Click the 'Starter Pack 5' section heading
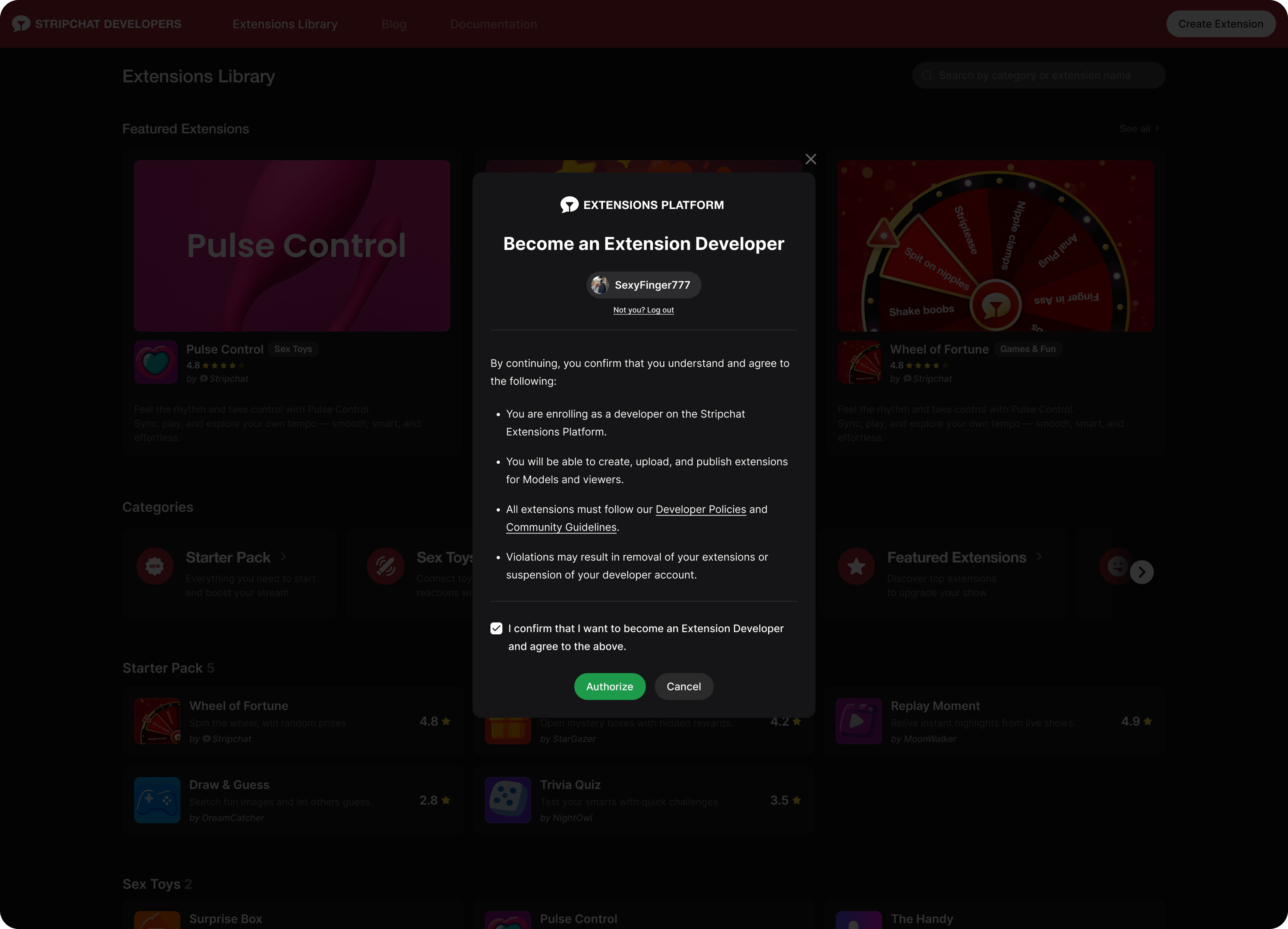Image resolution: width=1288 pixels, height=929 pixels. pyautogui.click(x=169, y=668)
